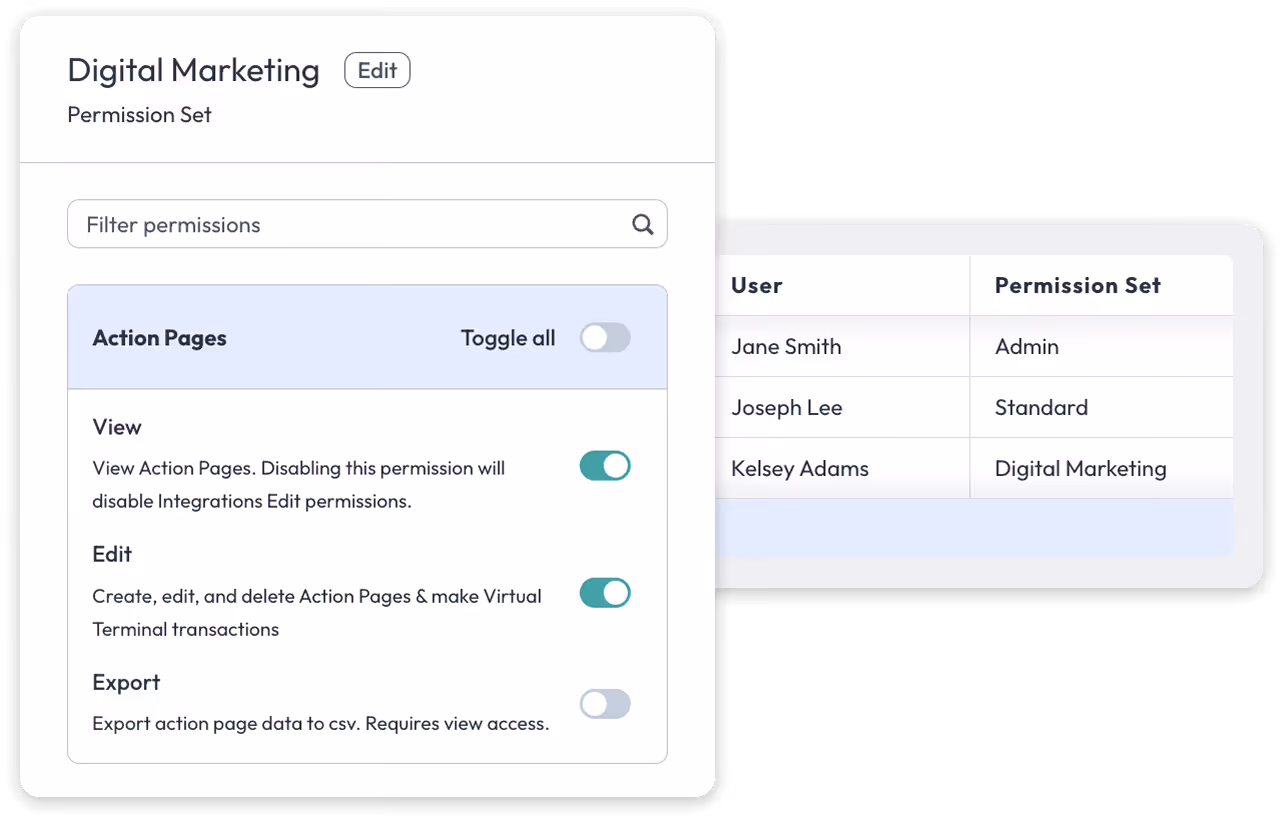Click the View permission label

tap(116, 427)
